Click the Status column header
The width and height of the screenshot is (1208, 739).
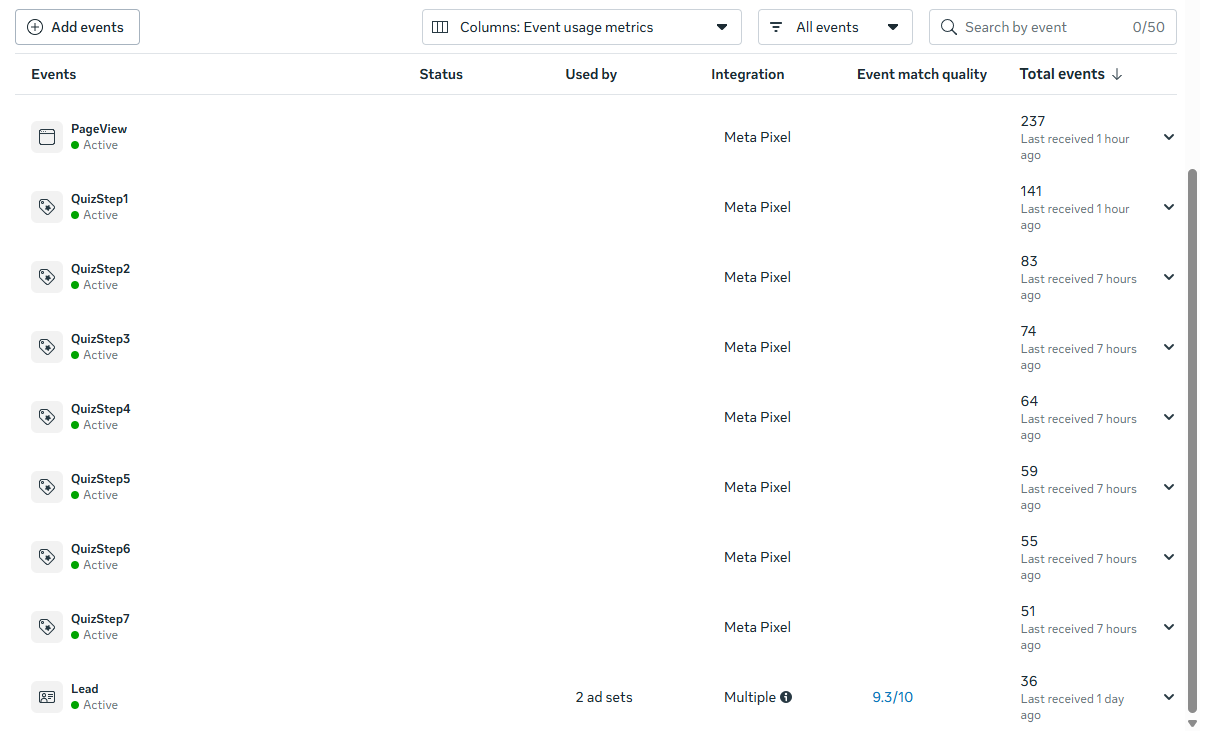(x=441, y=74)
